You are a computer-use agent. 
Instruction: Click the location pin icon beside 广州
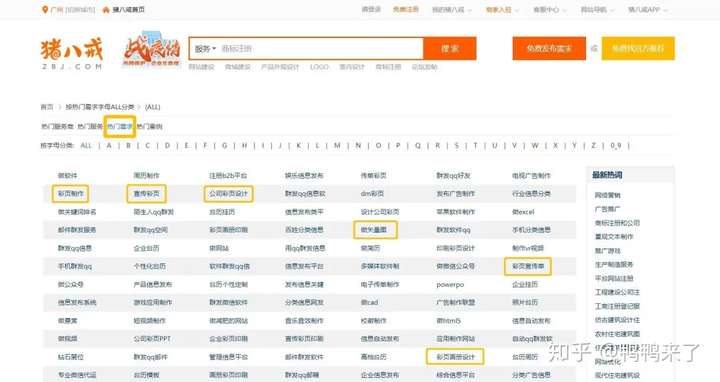pos(45,10)
